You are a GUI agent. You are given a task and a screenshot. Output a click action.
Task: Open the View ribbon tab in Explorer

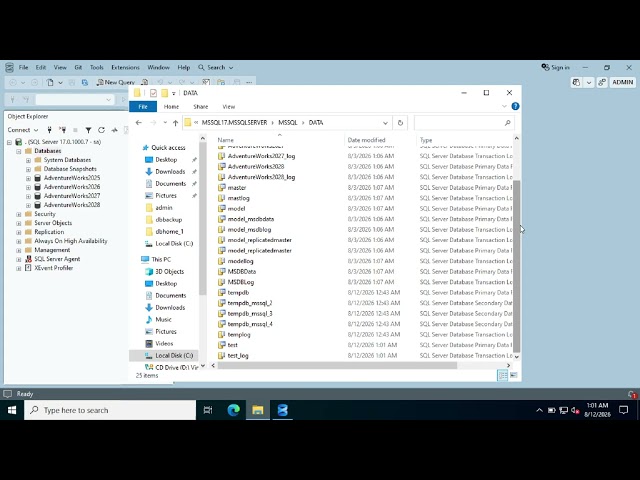tap(229, 107)
